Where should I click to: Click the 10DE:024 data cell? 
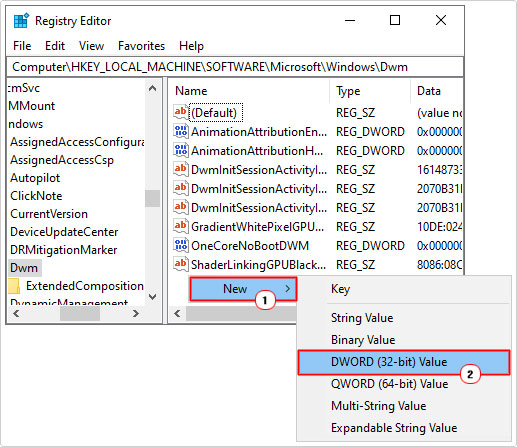click(439, 227)
